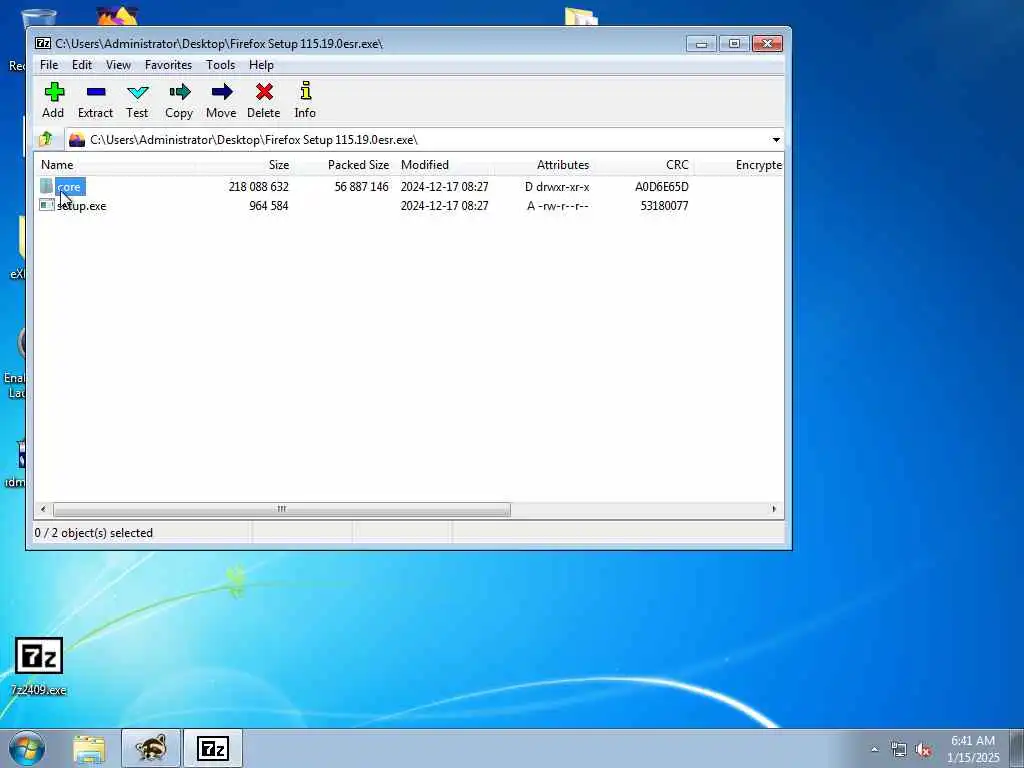This screenshot has height=768, width=1024.
Task: Click status text 0 / 2 object(s) selected
Action: [x=93, y=533]
